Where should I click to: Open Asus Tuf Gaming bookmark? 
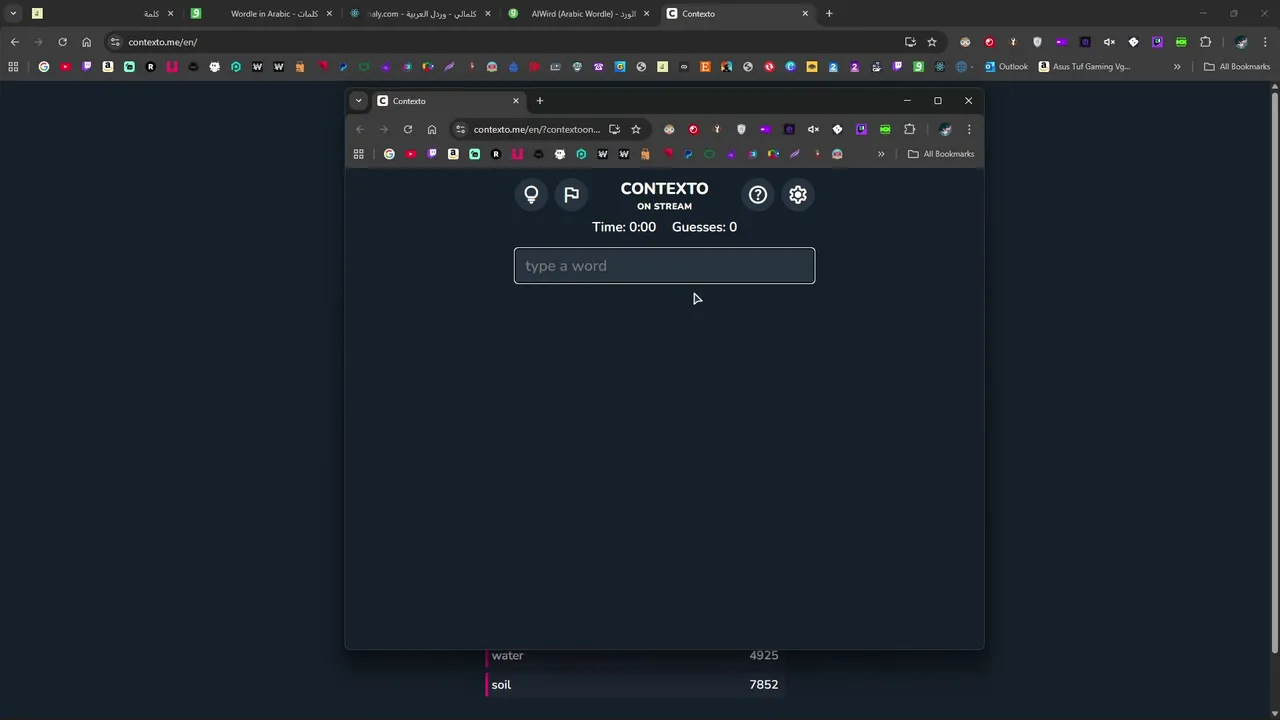pyautogui.click(x=1084, y=67)
